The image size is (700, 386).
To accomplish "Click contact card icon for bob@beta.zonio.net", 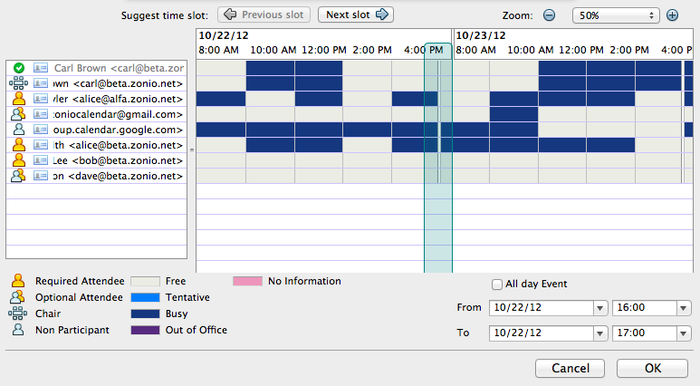I will click(x=41, y=160).
